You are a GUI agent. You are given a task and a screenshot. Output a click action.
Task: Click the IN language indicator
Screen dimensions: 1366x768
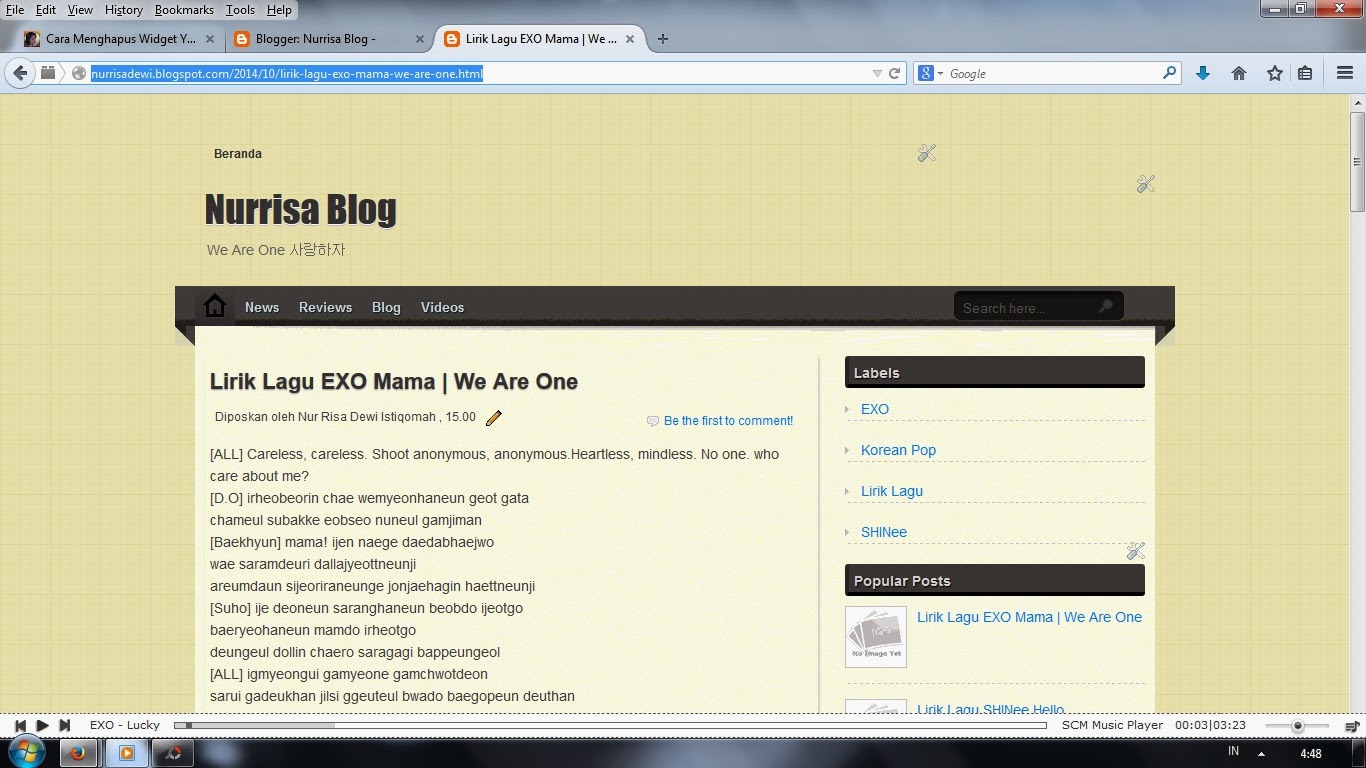click(x=1233, y=751)
